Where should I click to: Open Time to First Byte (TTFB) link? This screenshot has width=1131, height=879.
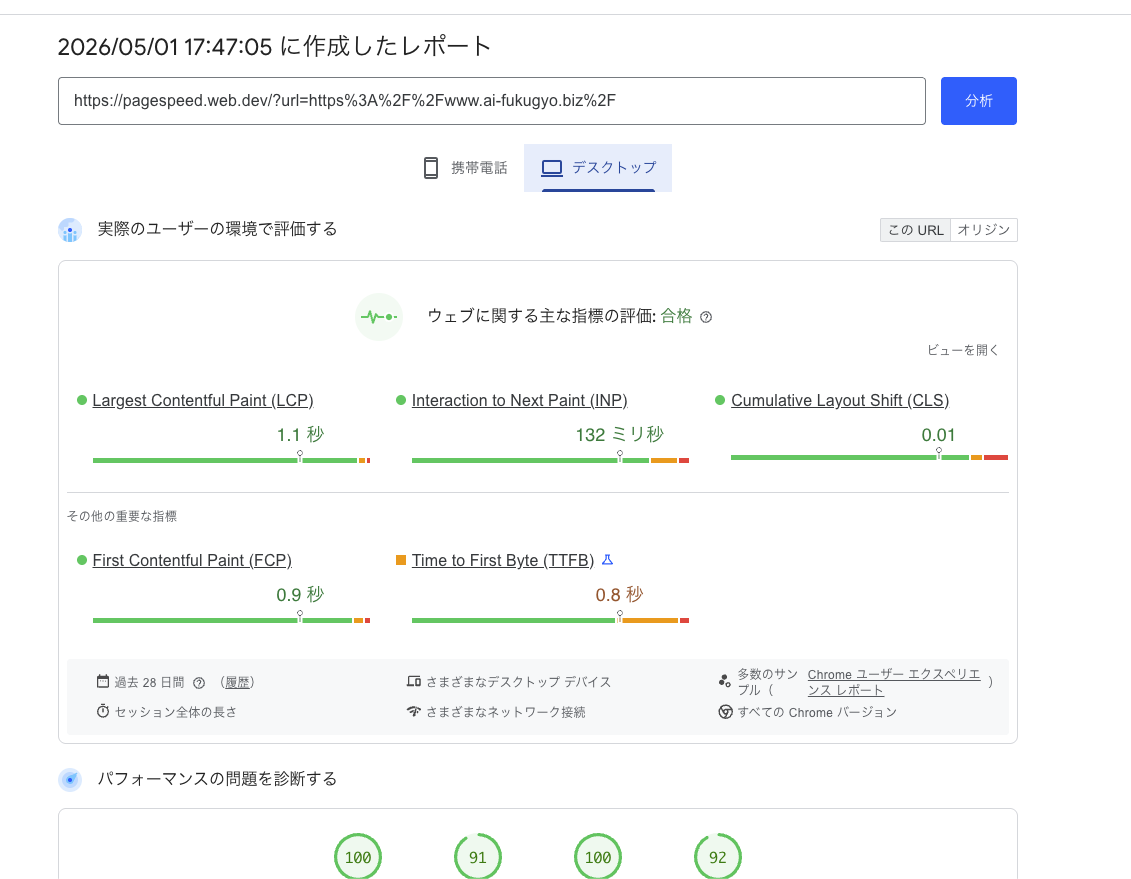pos(503,560)
